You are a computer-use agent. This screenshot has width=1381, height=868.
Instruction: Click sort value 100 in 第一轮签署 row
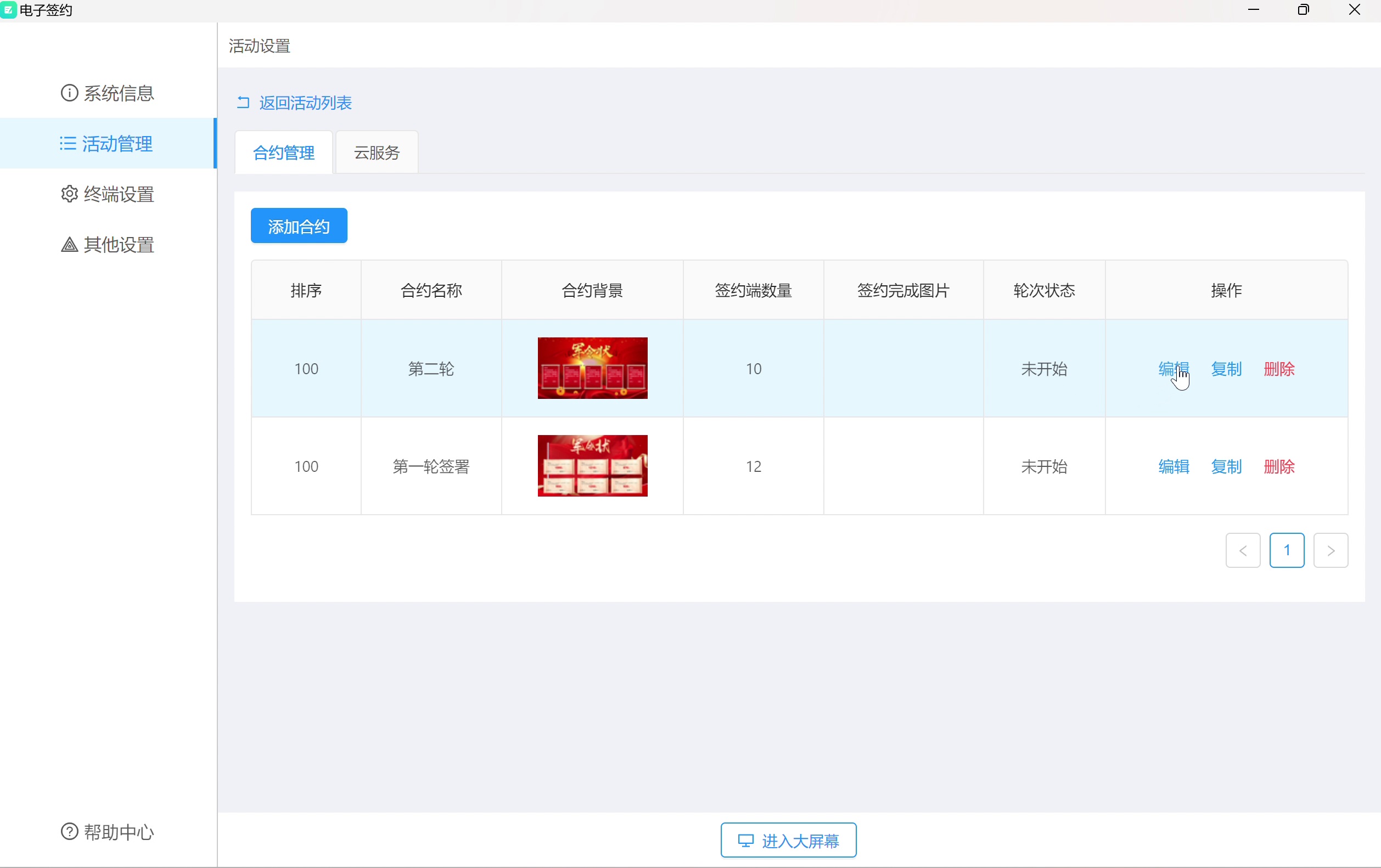click(x=306, y=466)
